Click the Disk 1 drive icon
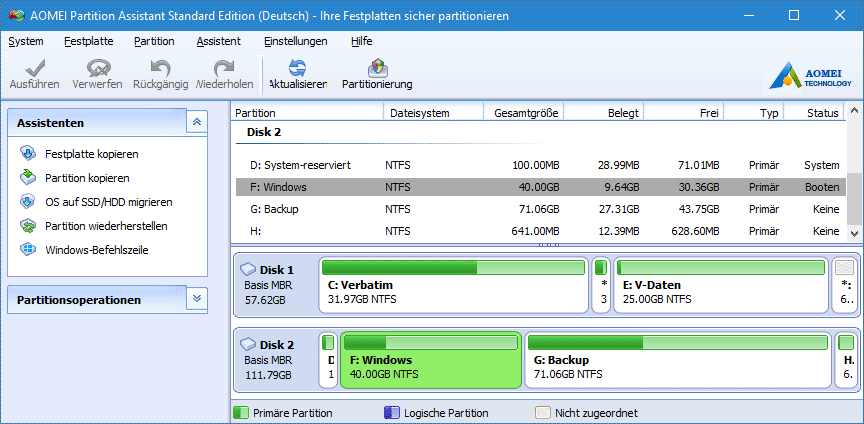Image resolution: width=864 pixels, height=424 pixels. [x=249, y=270]
